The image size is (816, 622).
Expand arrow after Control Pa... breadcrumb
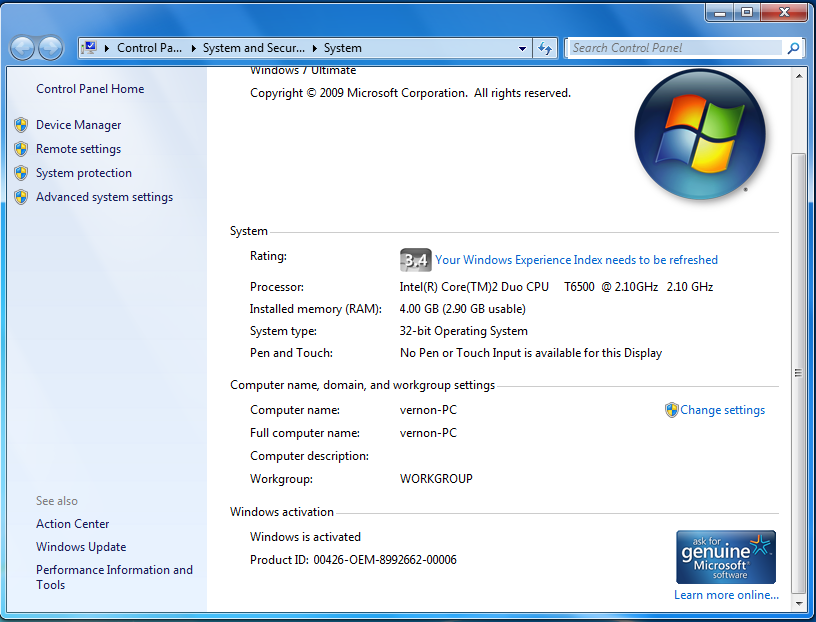click(x=193, y=48)
